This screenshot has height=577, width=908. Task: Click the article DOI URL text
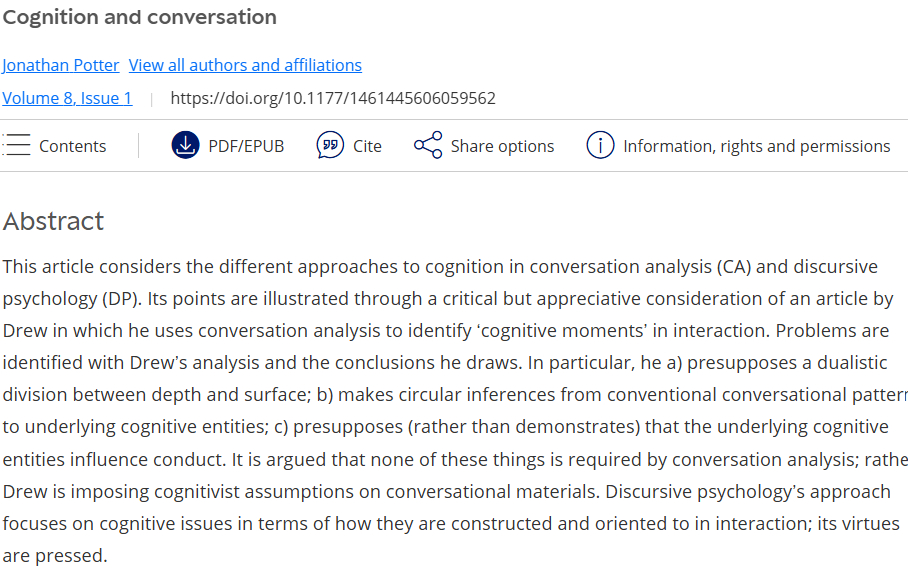(x=333, y=98)
